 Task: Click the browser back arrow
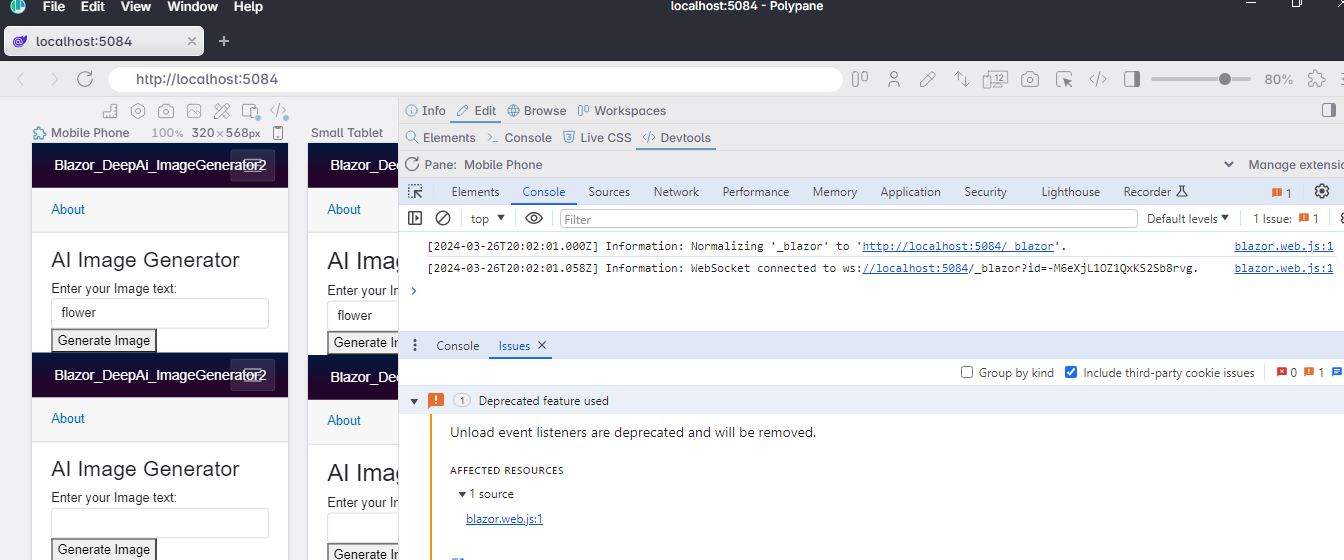click(x=22, y=79)
